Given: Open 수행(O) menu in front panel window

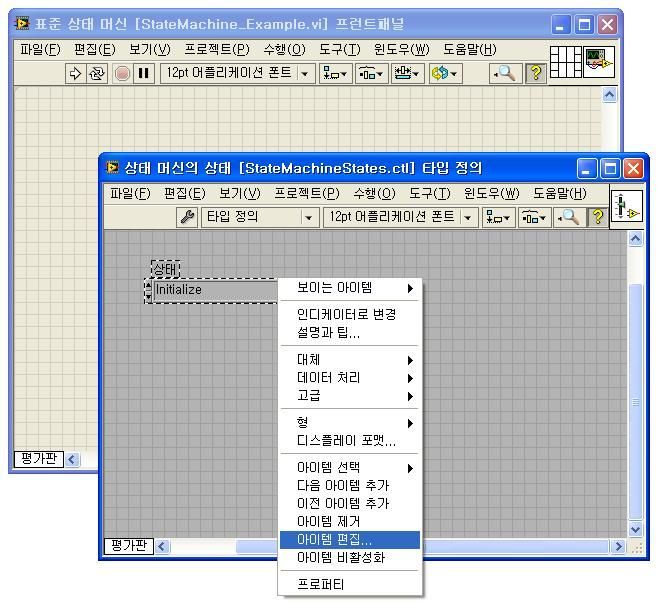Looking at the screenshot, I should point(284,50).
